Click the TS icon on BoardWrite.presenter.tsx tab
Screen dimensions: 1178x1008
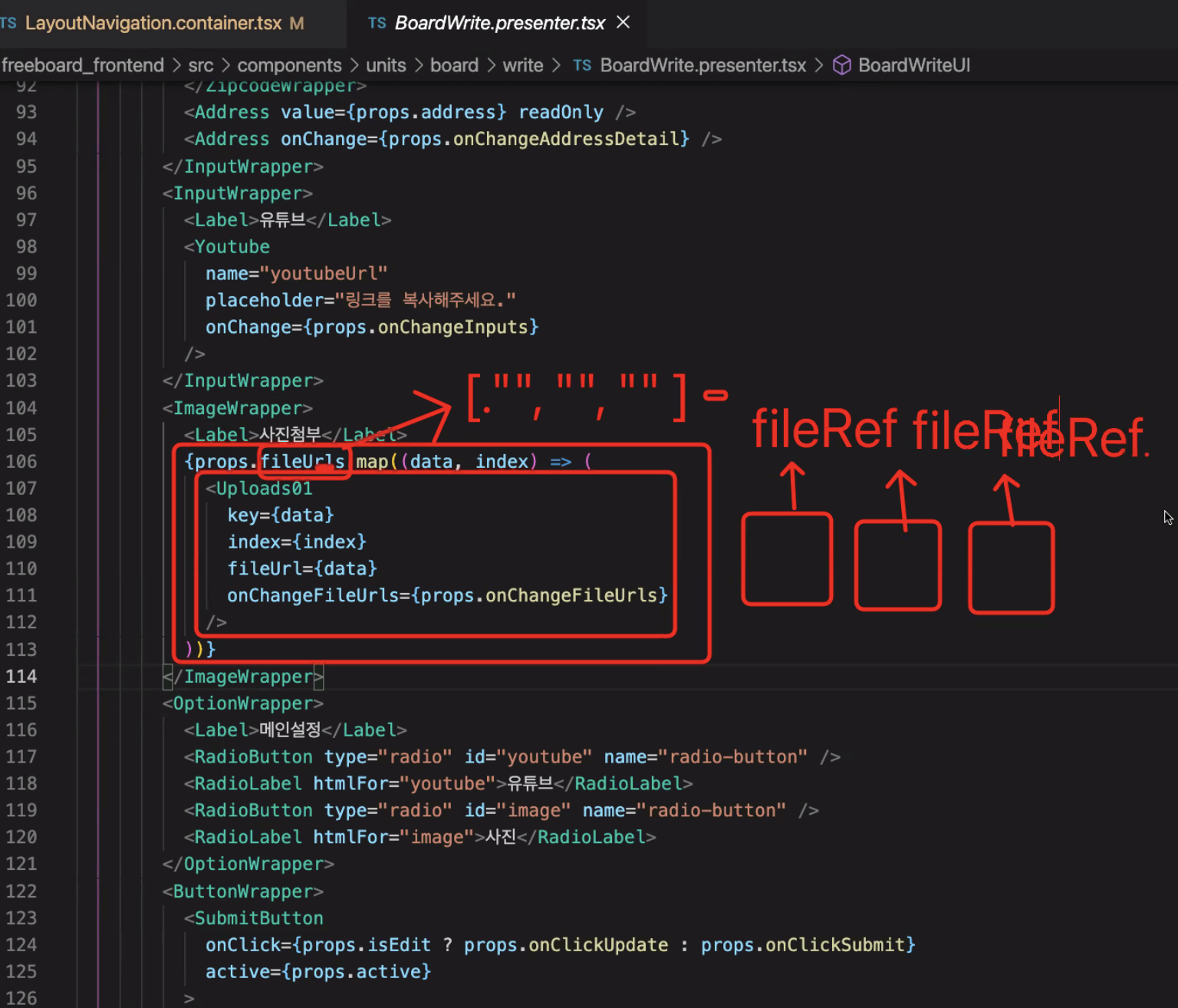(377, 23)
